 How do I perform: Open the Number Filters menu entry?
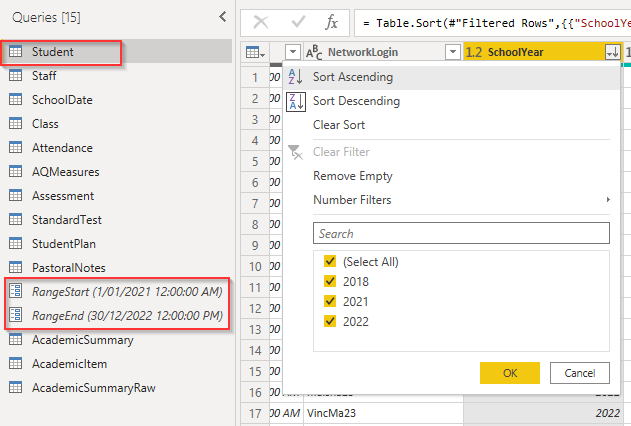tap(452, 200)
